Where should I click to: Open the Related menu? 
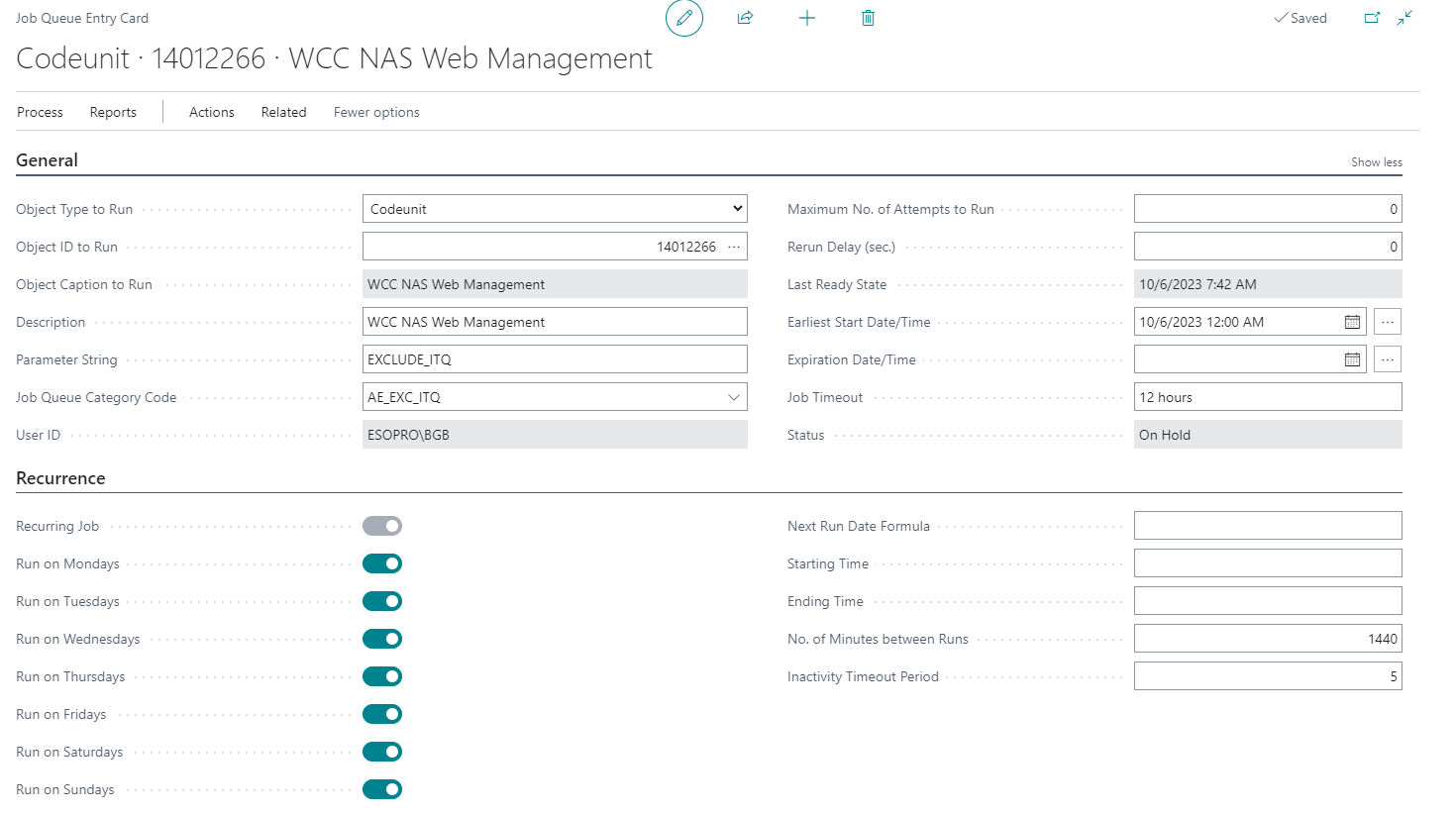click(x=283, y=112)
